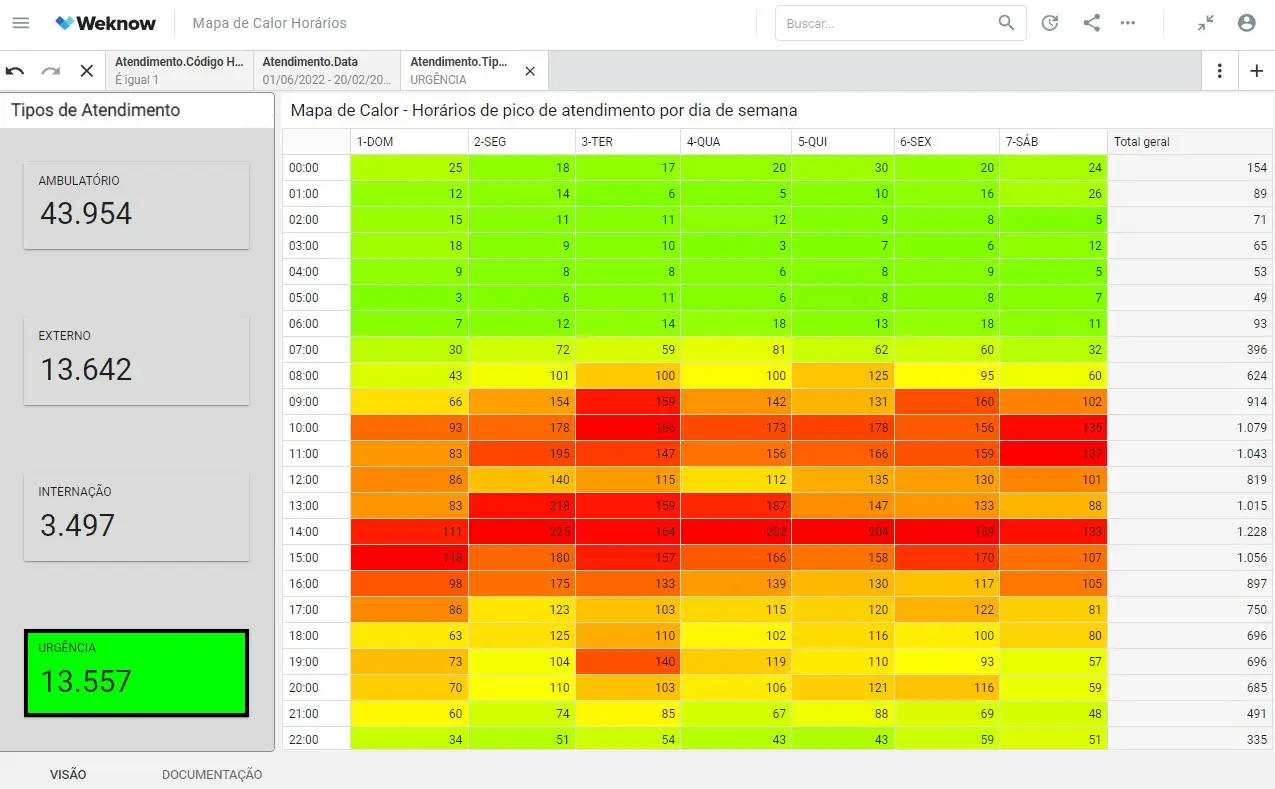Click the 7-SÁB cell 137 at 11:00
The height and width of the screenshot is (789, 1275).
(1053, 454)
